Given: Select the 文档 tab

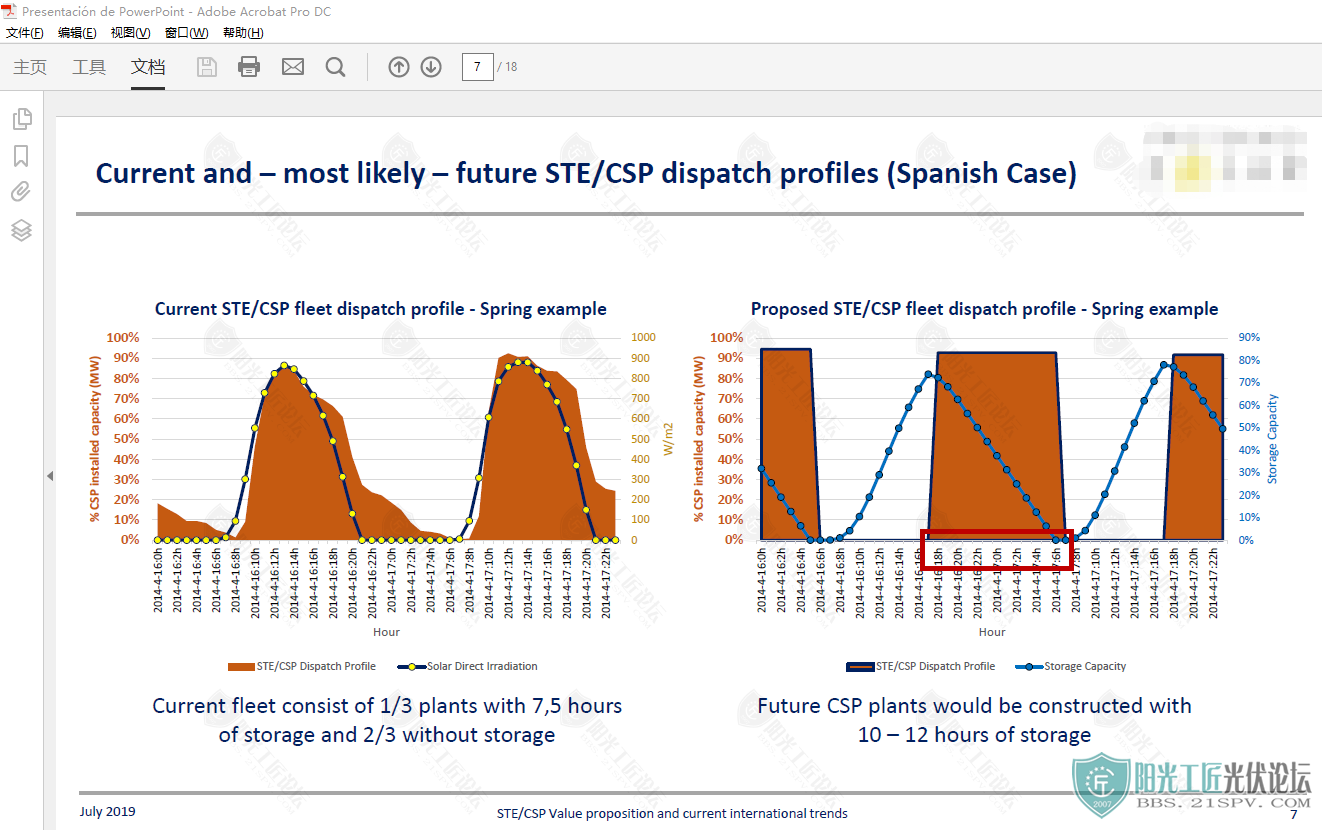Looking at the screenshot, I should pyautogui.click(x=148, y=67).
